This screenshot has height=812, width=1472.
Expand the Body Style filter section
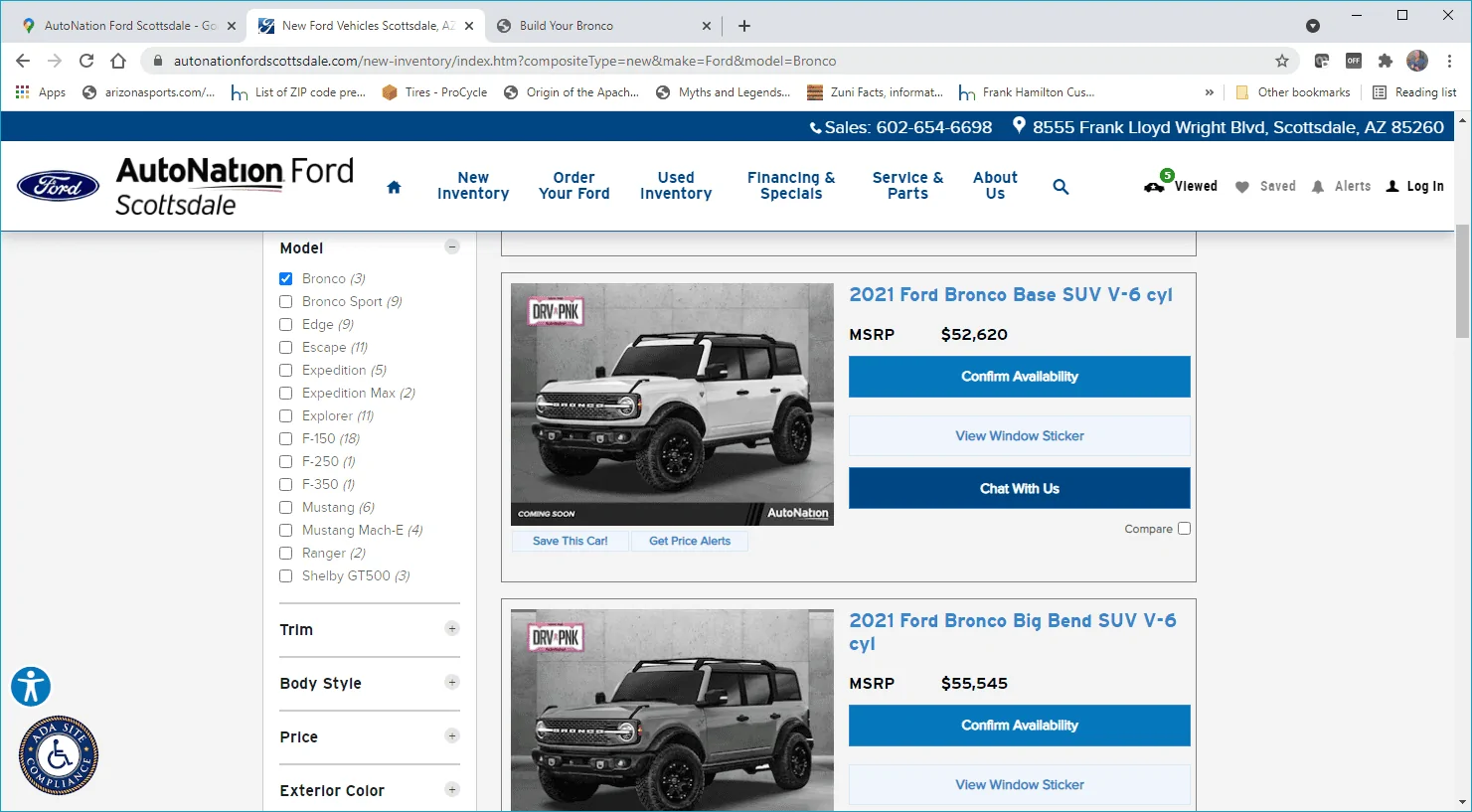pyautogui.click(x=452, y=682)
